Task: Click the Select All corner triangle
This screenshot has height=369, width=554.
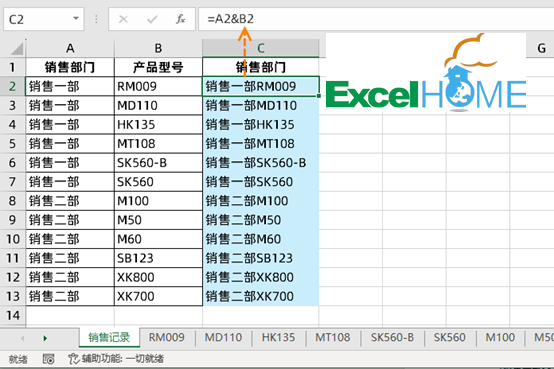Action: [17, 48]
